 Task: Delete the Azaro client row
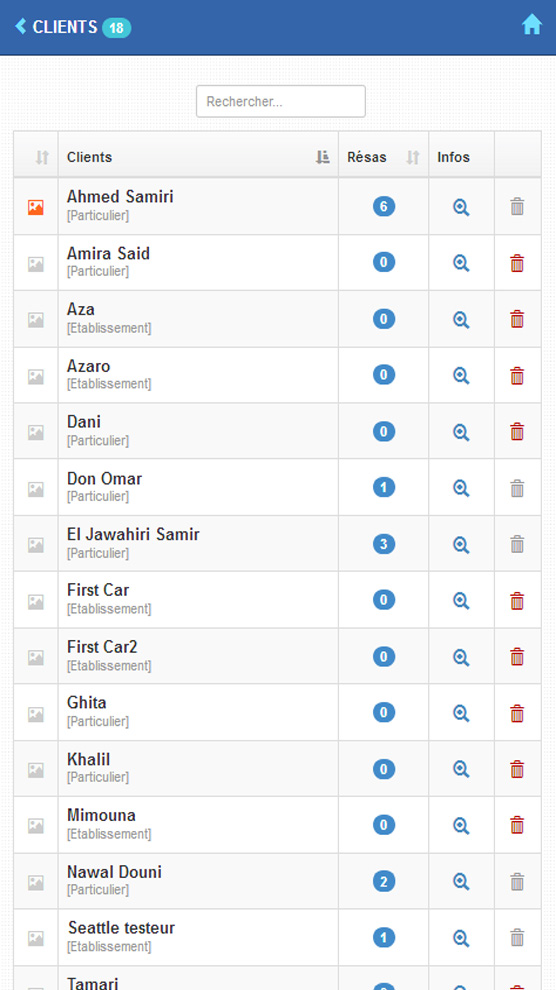coord(517,376)
